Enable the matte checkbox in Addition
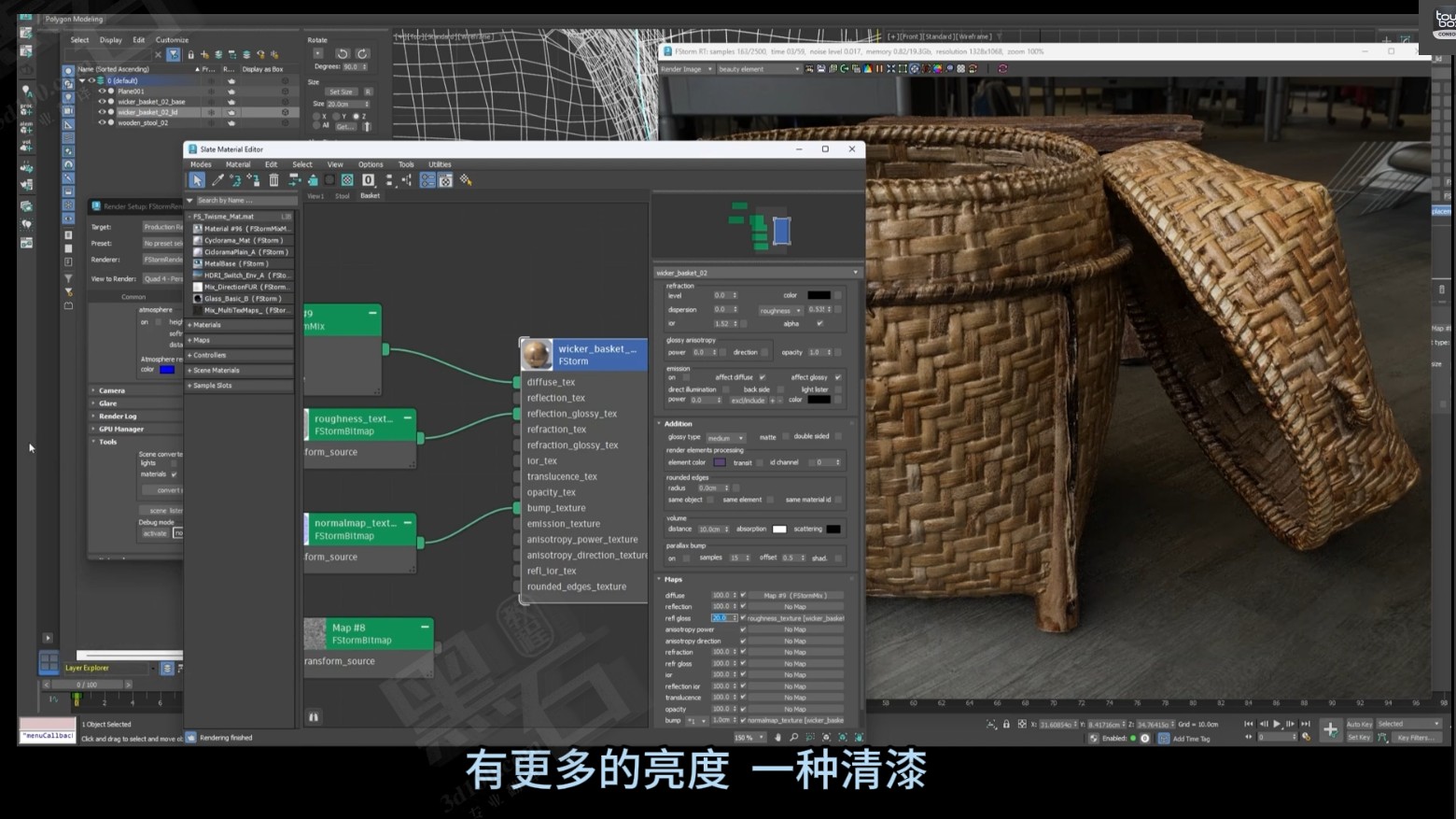Viewport: 1456px width, 819px height. click(x=785, y=436)
